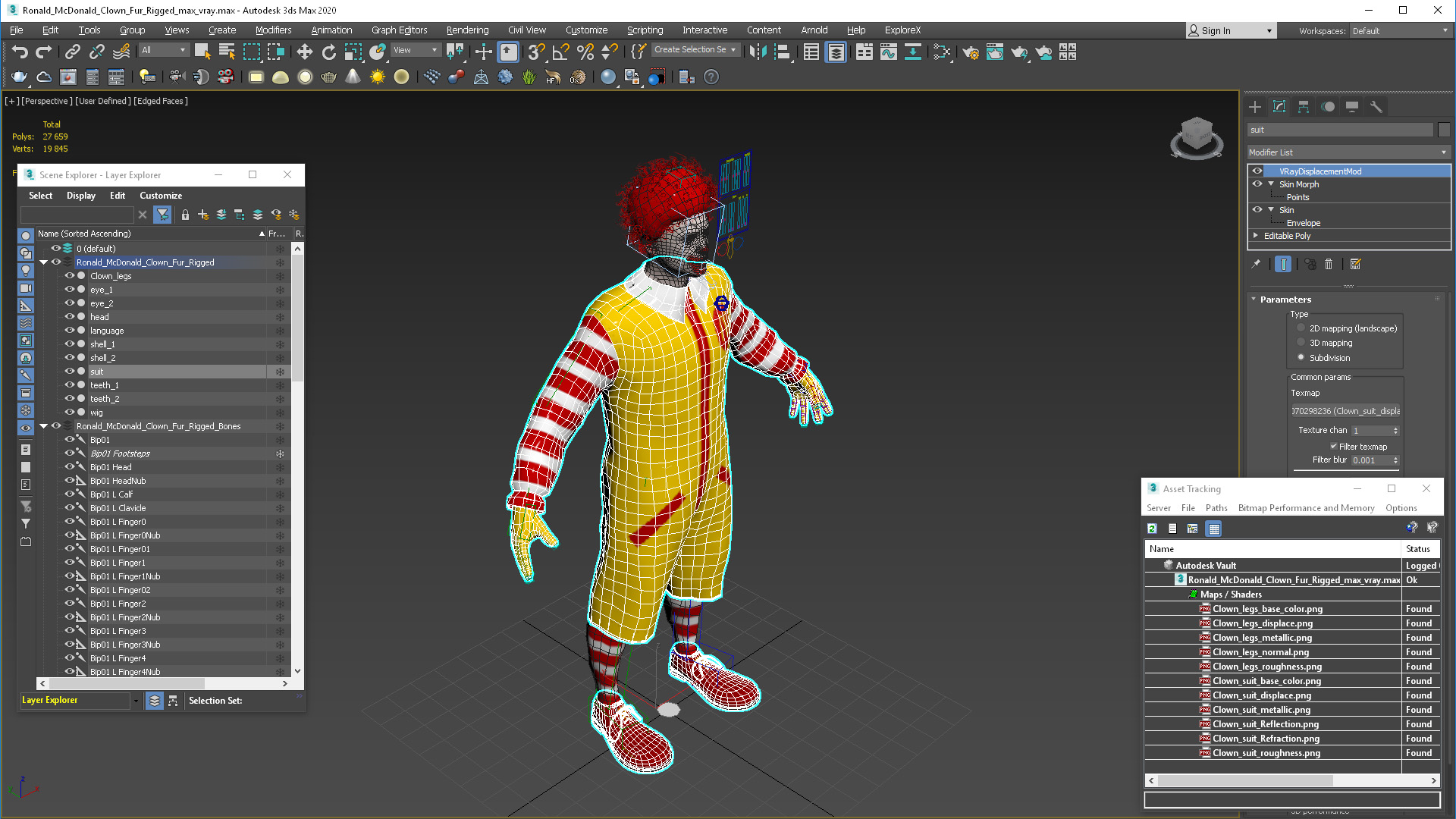Open the Help question mark icon
Screen dimensions: 1456x819
pyautogui.click(x=711, y=77)
